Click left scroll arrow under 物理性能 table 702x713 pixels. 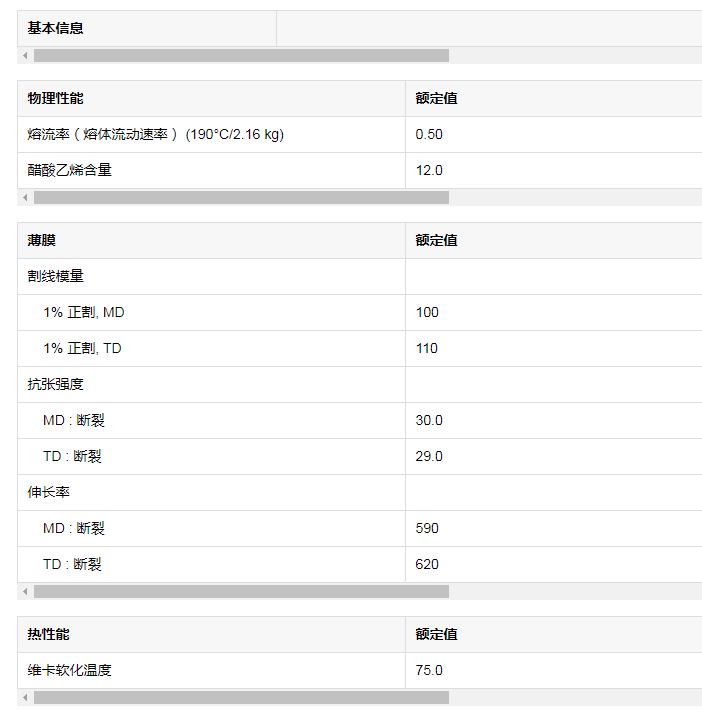25,197
